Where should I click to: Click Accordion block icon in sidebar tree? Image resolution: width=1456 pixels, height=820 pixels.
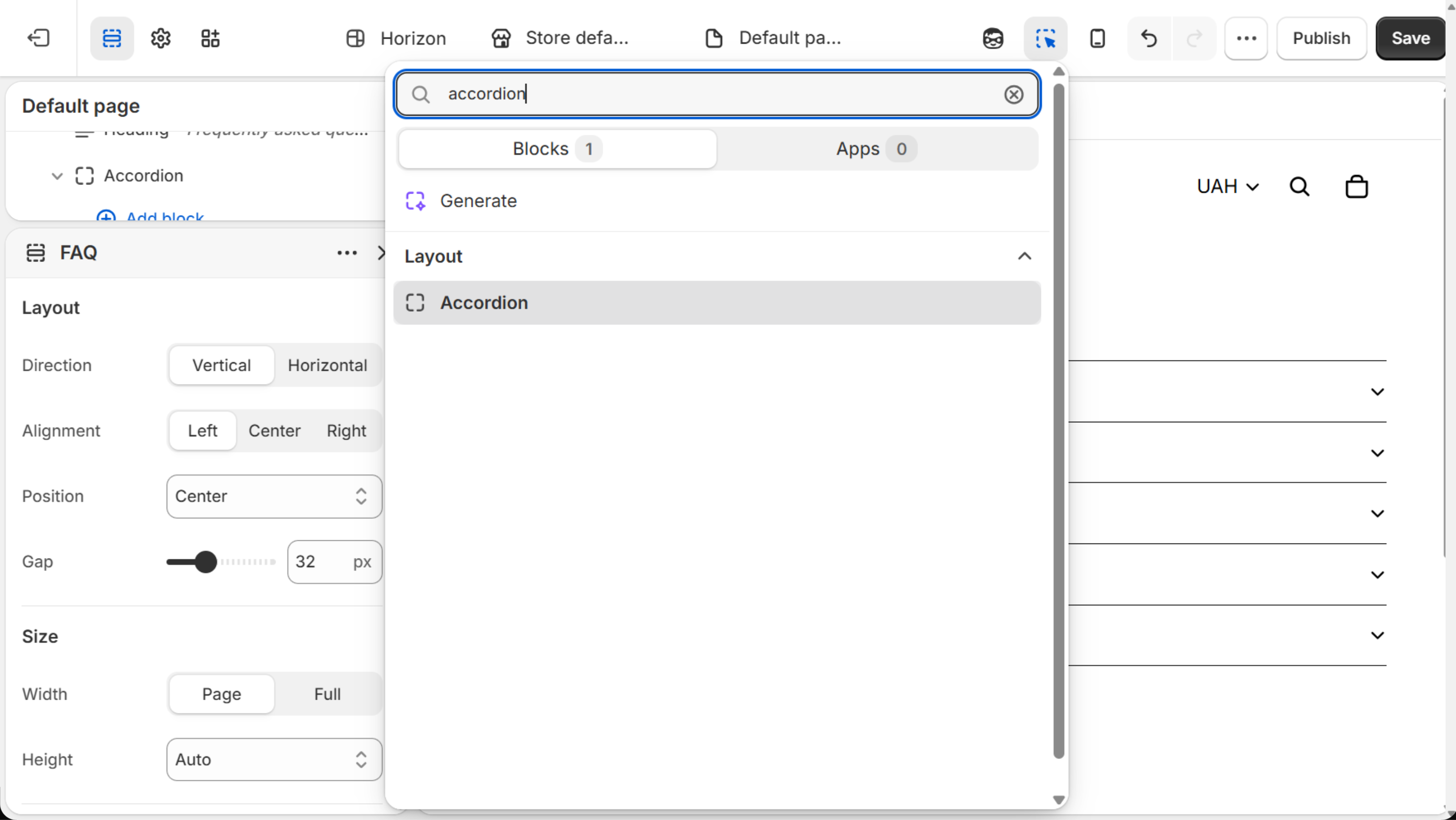84,176
